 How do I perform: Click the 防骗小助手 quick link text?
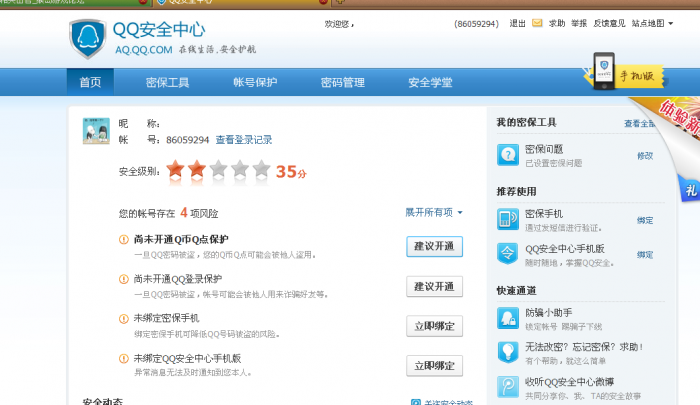[549, 313]
